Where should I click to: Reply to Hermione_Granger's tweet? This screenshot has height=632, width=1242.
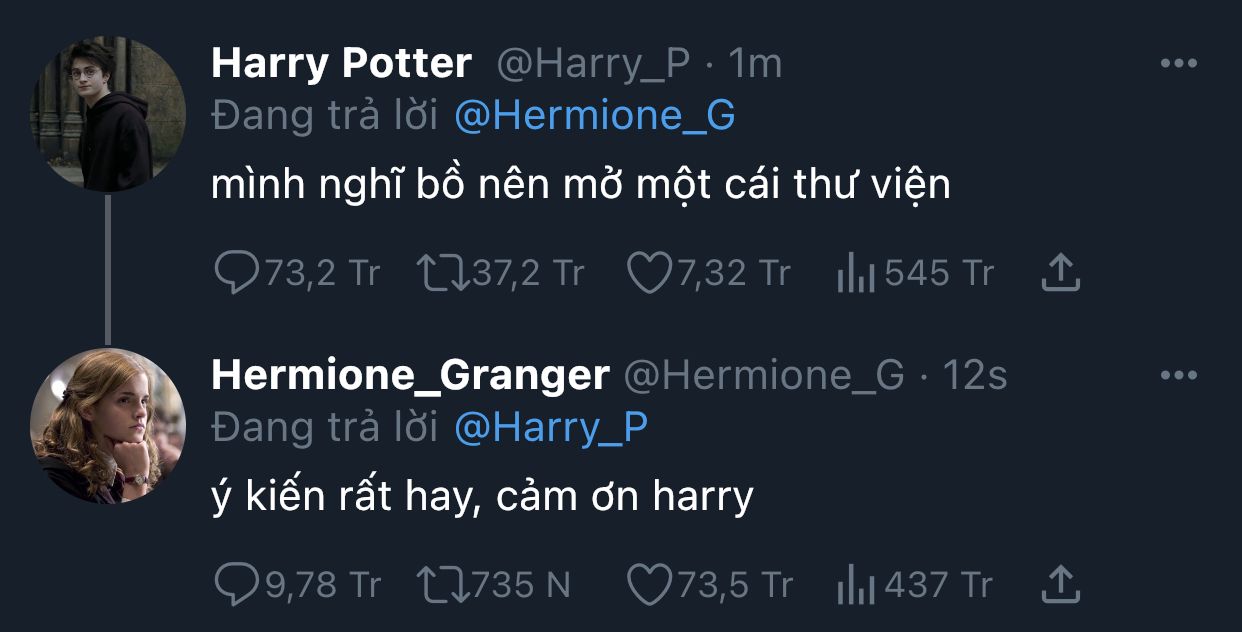(237, 584)
